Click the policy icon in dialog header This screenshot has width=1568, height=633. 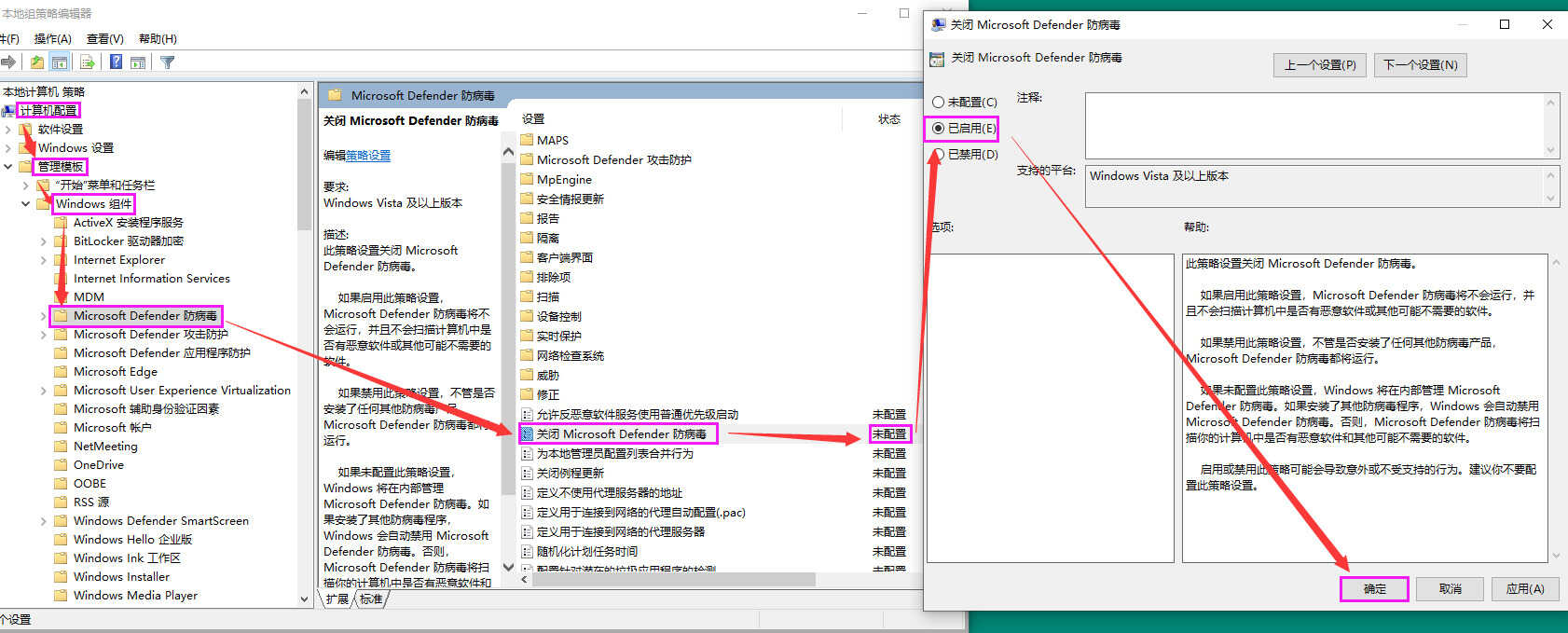coord(938,59)
